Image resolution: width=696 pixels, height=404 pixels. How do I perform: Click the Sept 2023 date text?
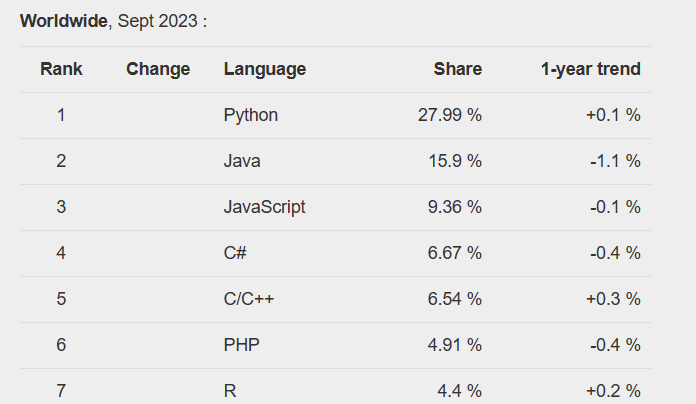[x=158, y=21]
